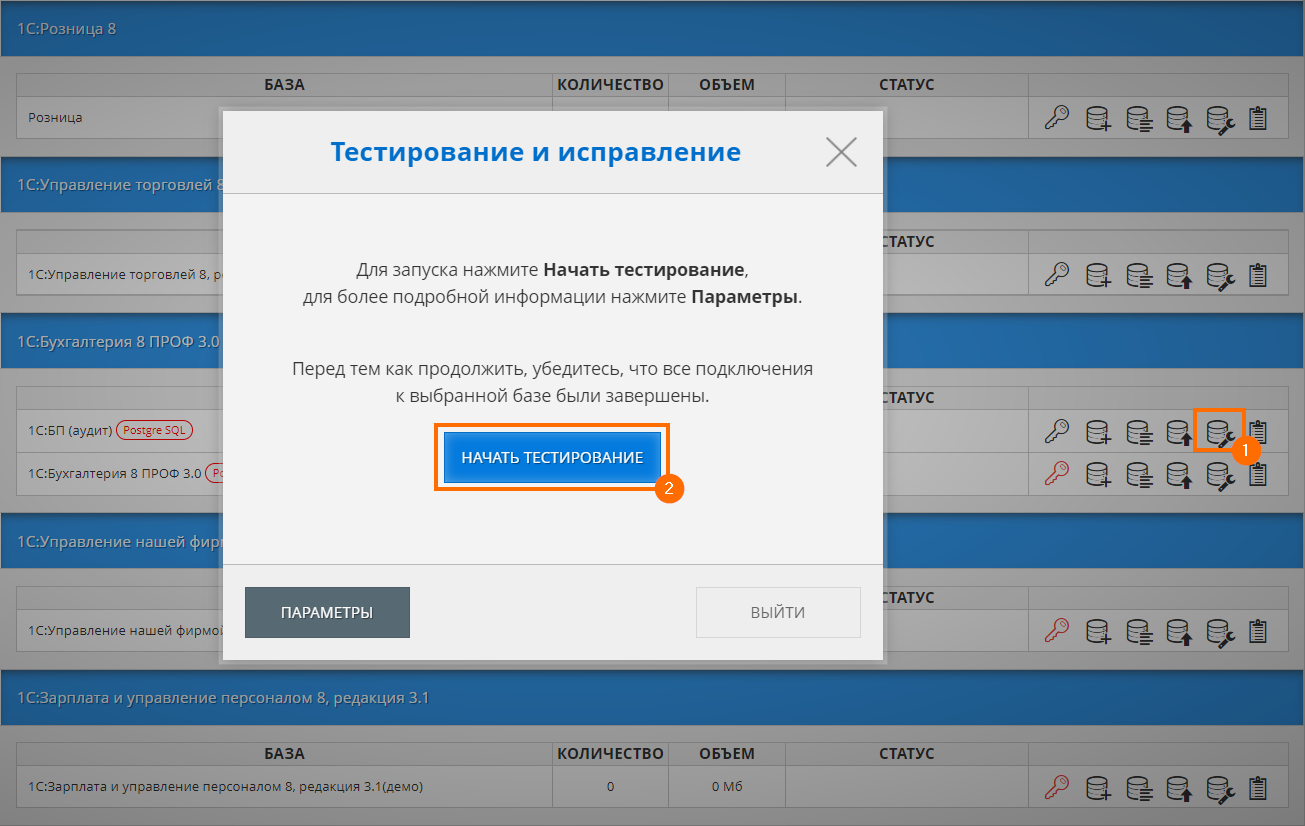Click database upload icon for Управление торговлей 8
The width and height of the screenshot is (1305, 826).
pos(1180,274)
